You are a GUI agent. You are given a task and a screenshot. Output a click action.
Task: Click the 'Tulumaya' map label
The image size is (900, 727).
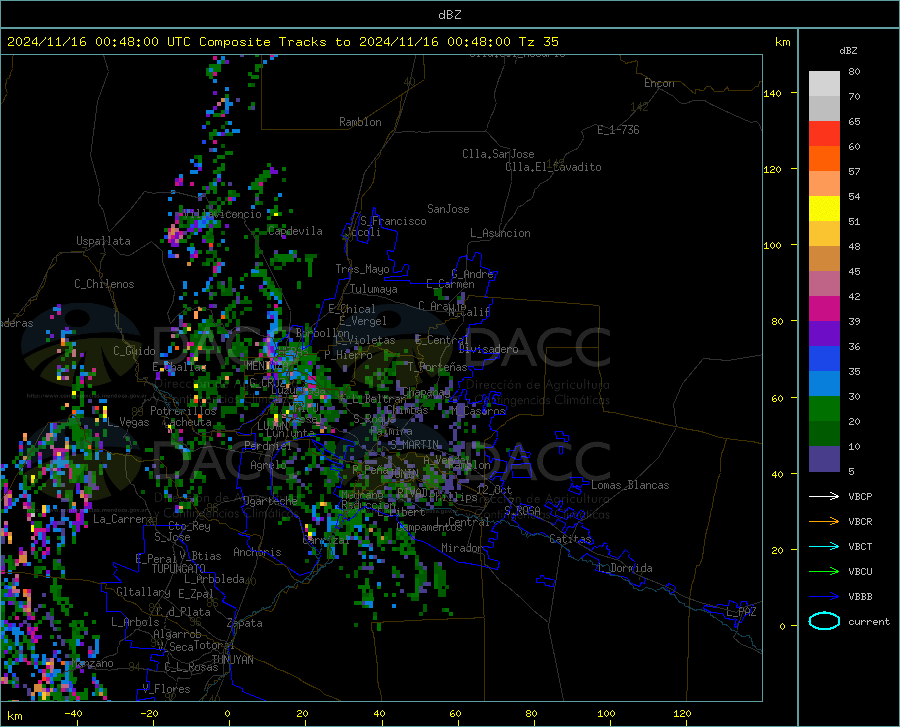pyautogui.click(x=374, y=289)
